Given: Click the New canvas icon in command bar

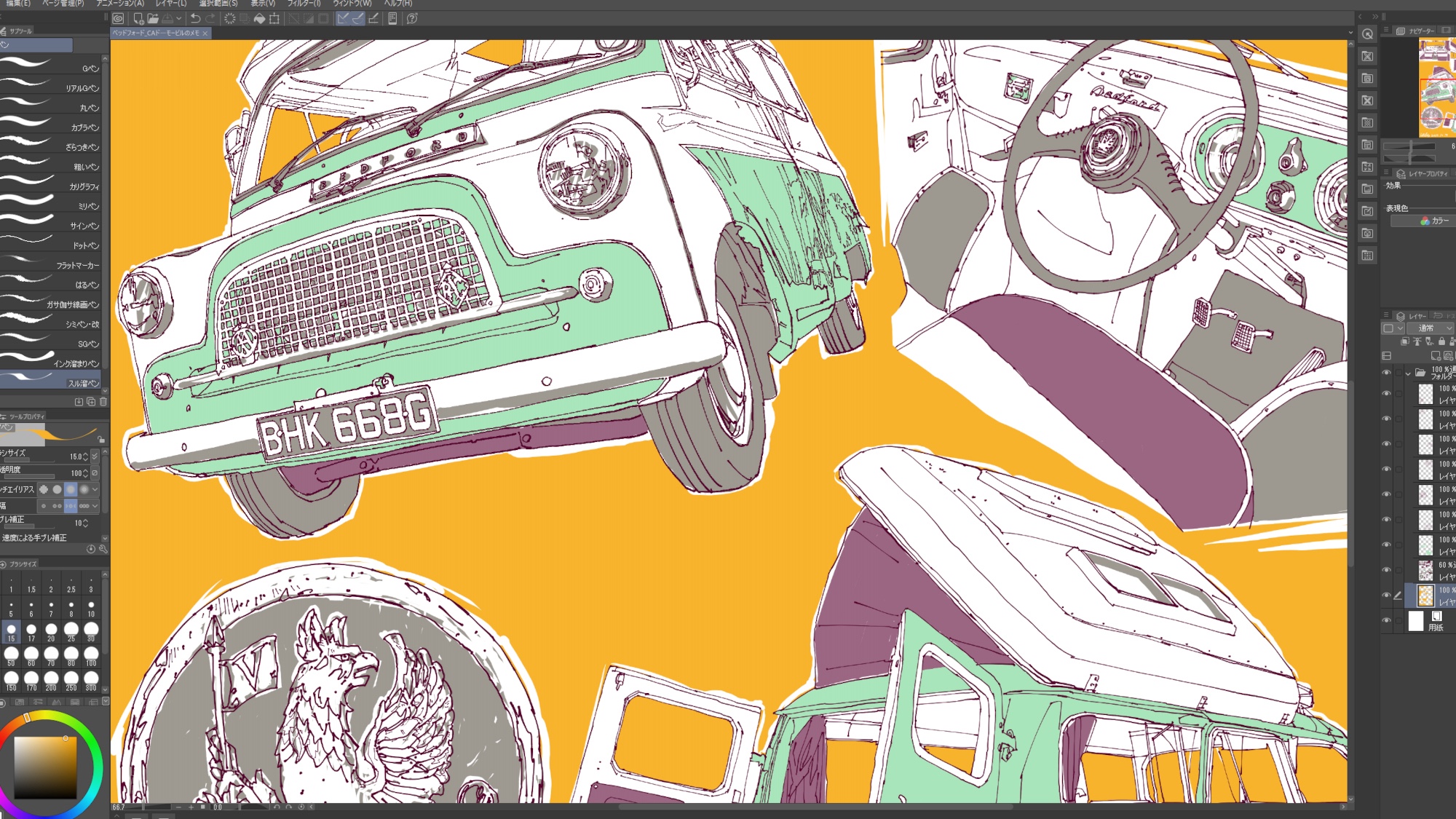Looking at the screenshot, I should (138, 19).
